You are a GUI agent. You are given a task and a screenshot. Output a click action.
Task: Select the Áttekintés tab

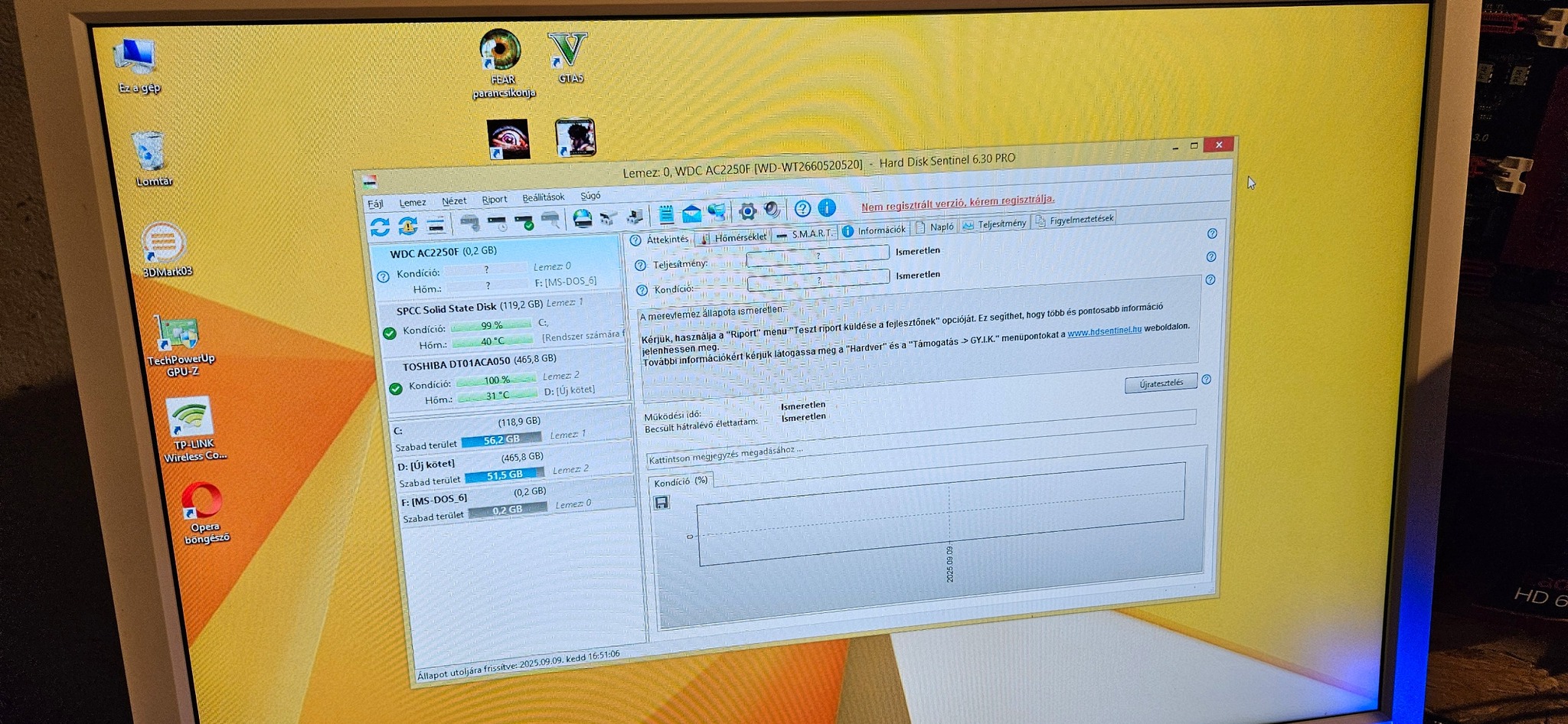[x=660, y=240]
